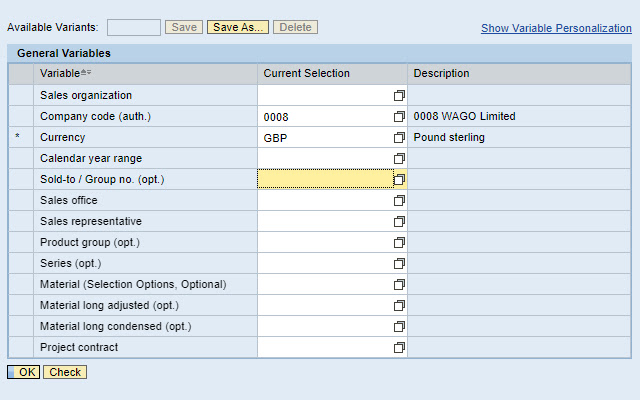Open value help icon for Project contract
Screen dimensions: 640x400
[399, 348]
